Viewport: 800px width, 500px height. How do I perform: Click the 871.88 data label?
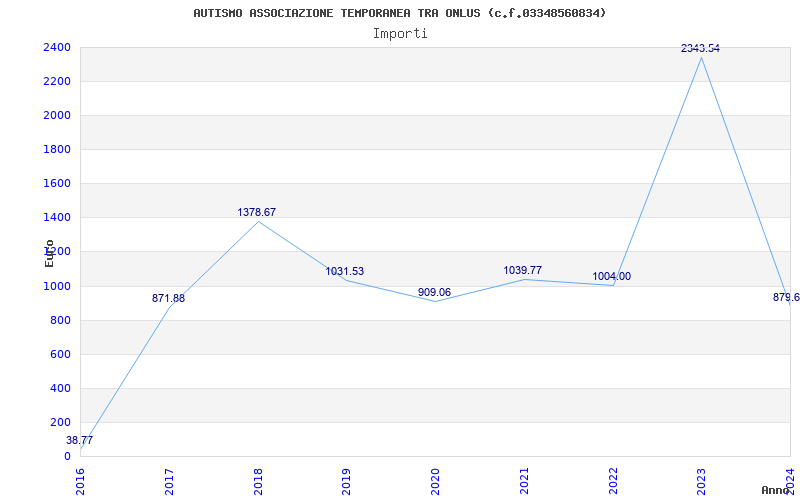coord(168,298)
